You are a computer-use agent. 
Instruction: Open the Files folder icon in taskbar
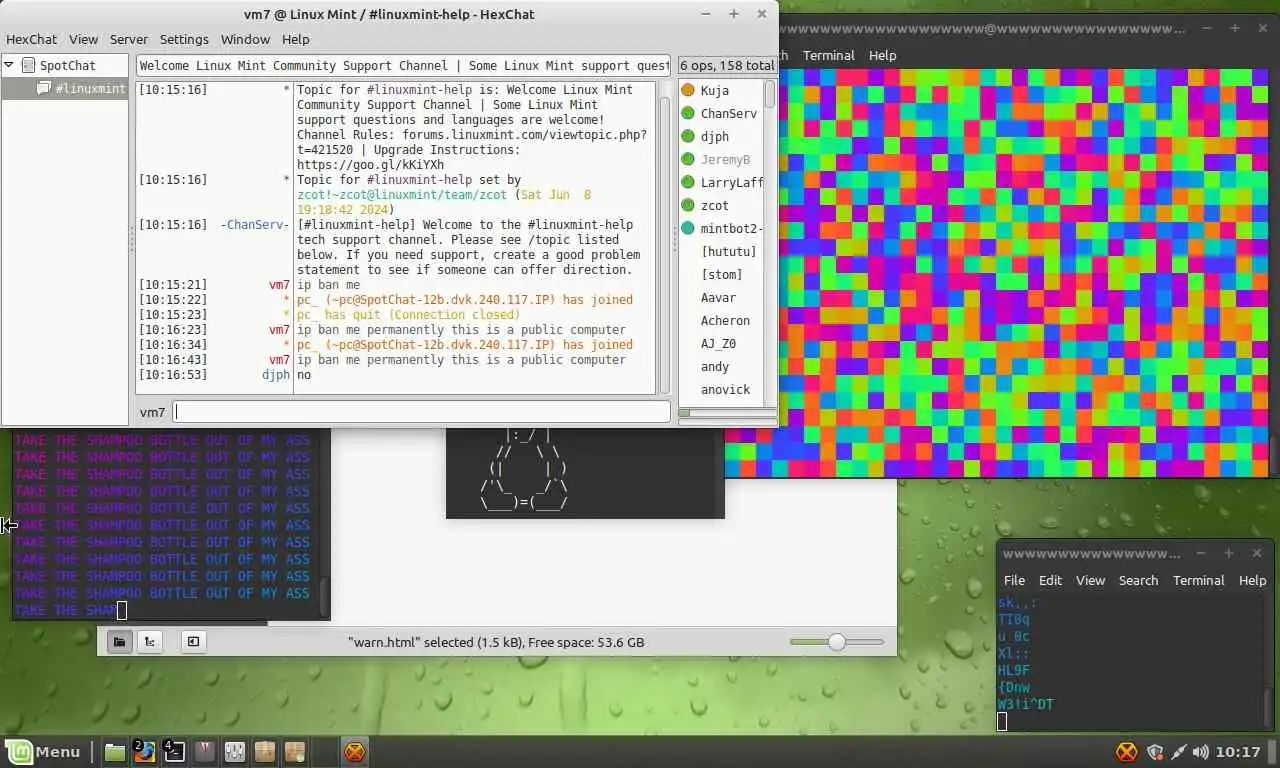point(115,751)
